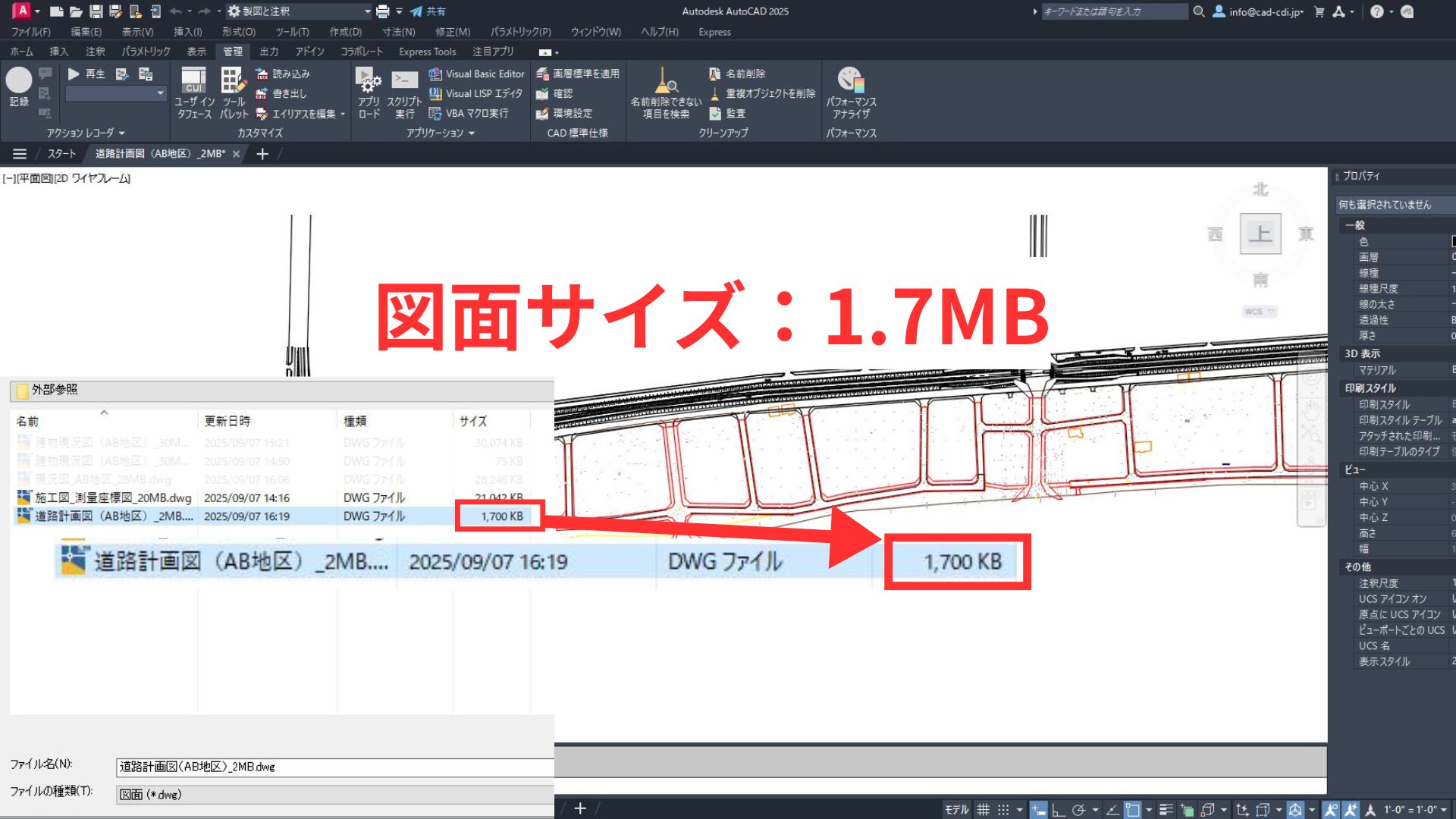Viewport: 1456px width, 819px height.
Task: Open the 色 color swatch in Properties palette
Action: coord(1453,241)
